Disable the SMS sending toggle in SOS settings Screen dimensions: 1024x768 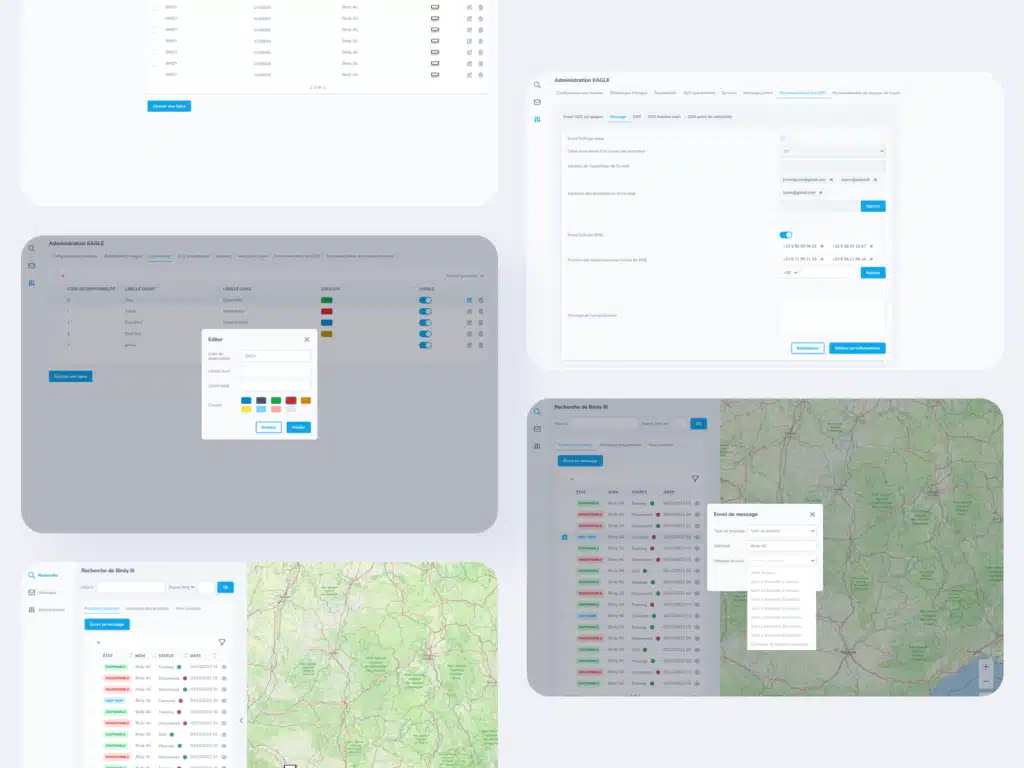[x=786, y=234]
